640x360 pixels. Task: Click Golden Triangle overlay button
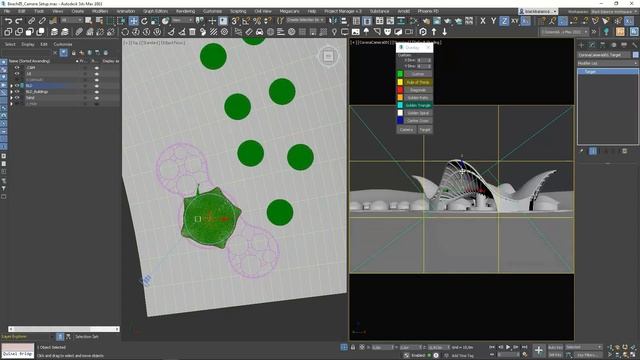[418, 105]
